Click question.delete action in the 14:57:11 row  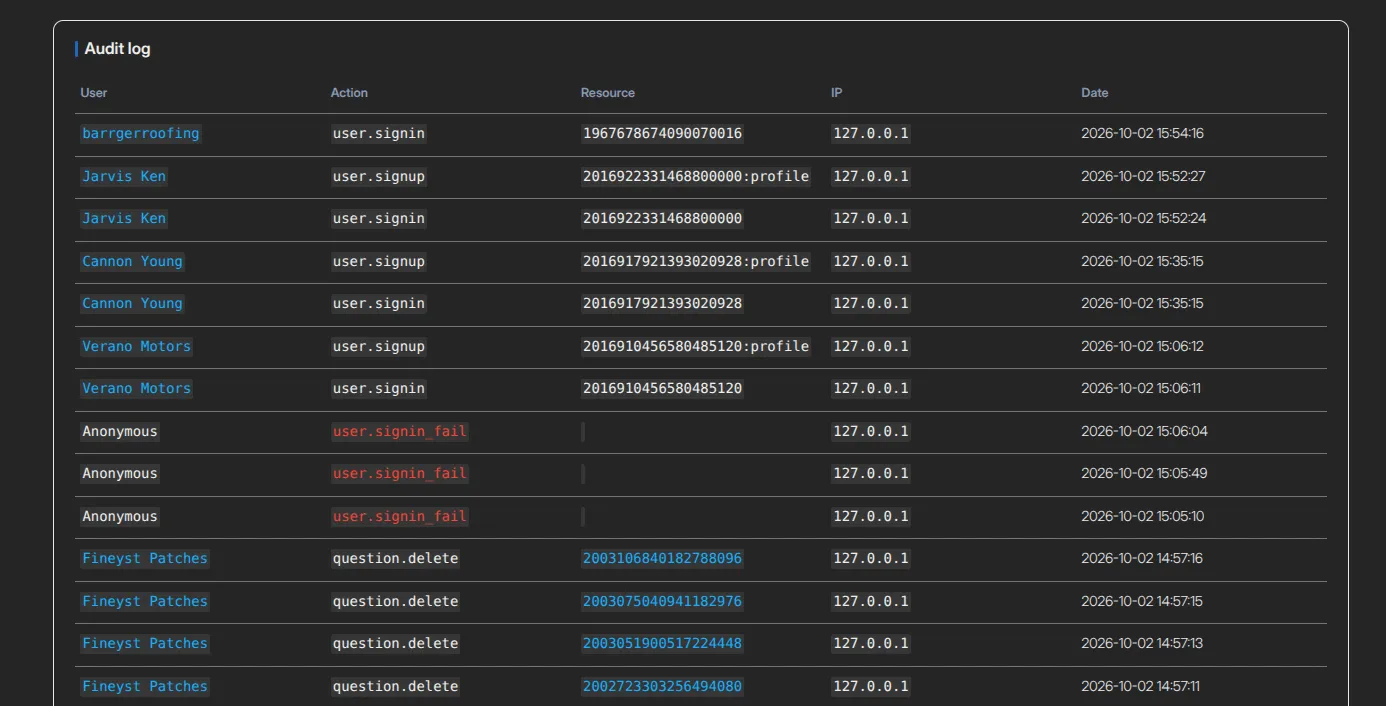[x=396, y=686]
